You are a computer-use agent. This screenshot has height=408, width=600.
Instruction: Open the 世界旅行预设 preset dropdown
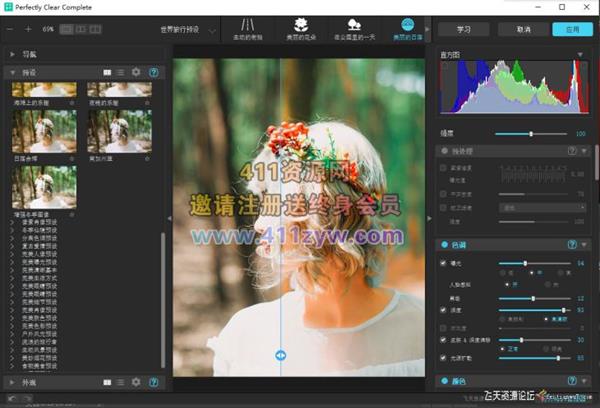[188, 30]
